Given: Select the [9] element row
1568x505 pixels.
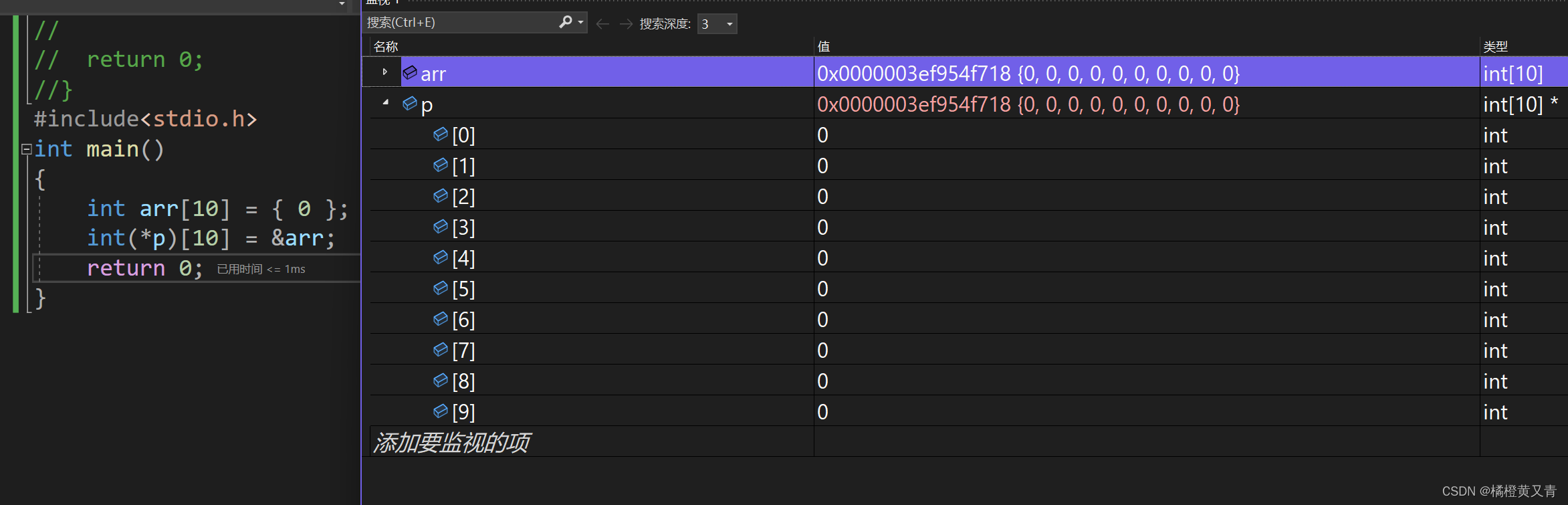Looking at the screenshot, I should [968, 411].
